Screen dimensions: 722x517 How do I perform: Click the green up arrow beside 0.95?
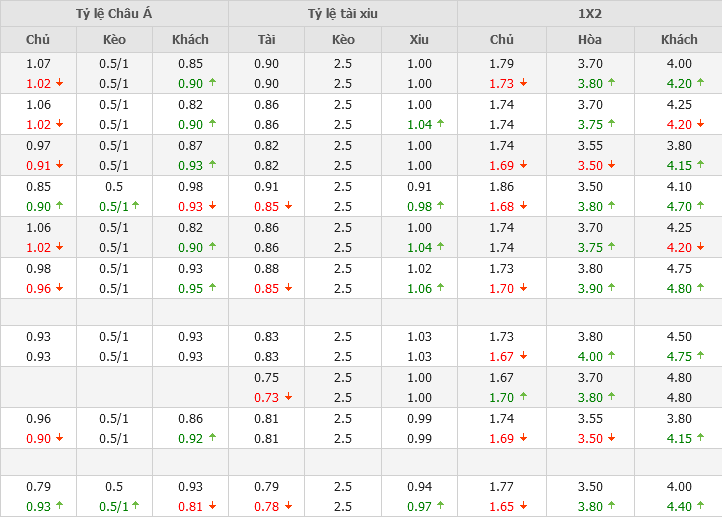212,288
